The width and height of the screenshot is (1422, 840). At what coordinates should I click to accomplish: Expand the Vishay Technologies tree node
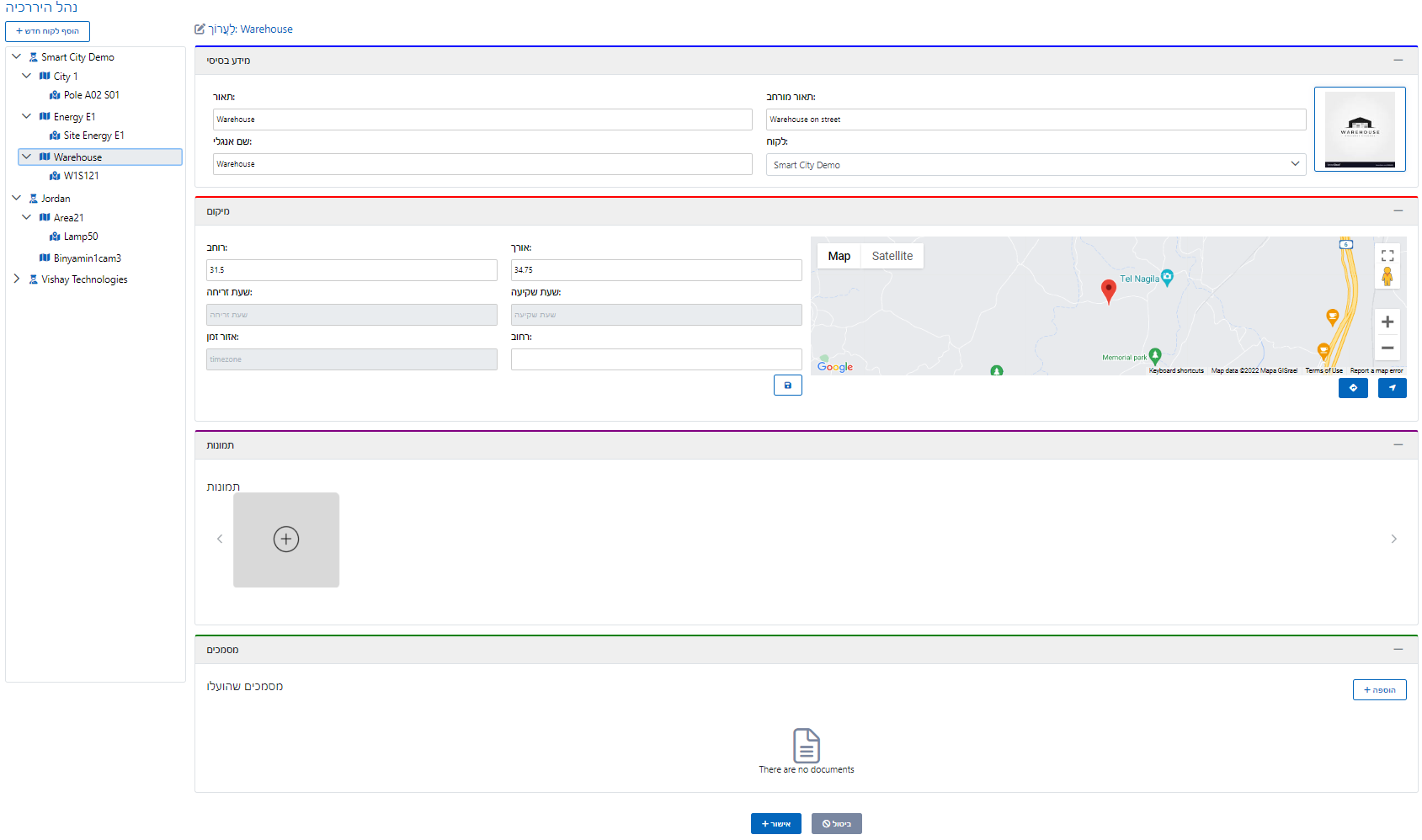(x=16, y=279)
